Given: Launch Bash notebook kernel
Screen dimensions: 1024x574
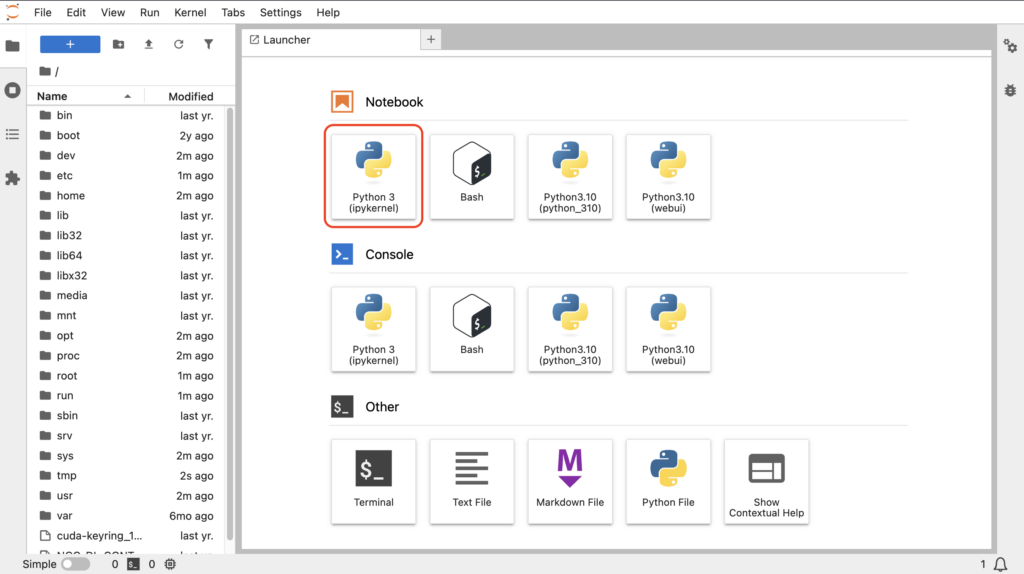Looking at the screenshot, I should pos(472,176).
